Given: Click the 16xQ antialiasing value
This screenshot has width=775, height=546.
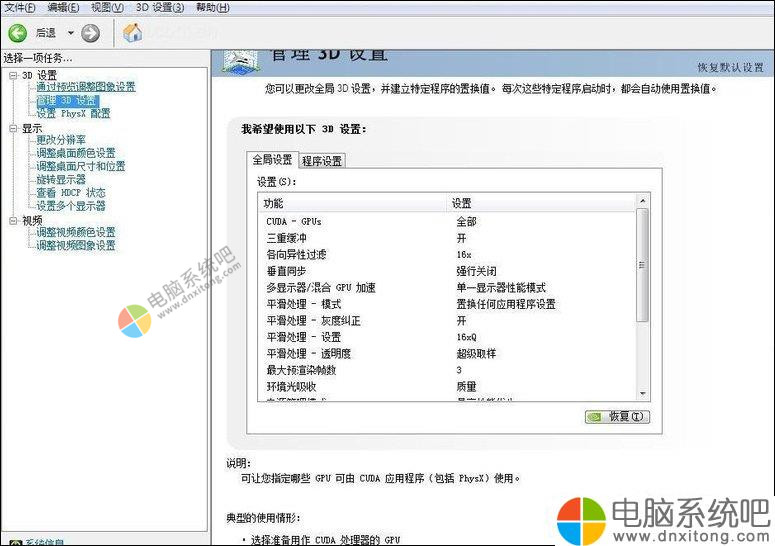Looking at the screenshot, I should (x=466, y=337).
